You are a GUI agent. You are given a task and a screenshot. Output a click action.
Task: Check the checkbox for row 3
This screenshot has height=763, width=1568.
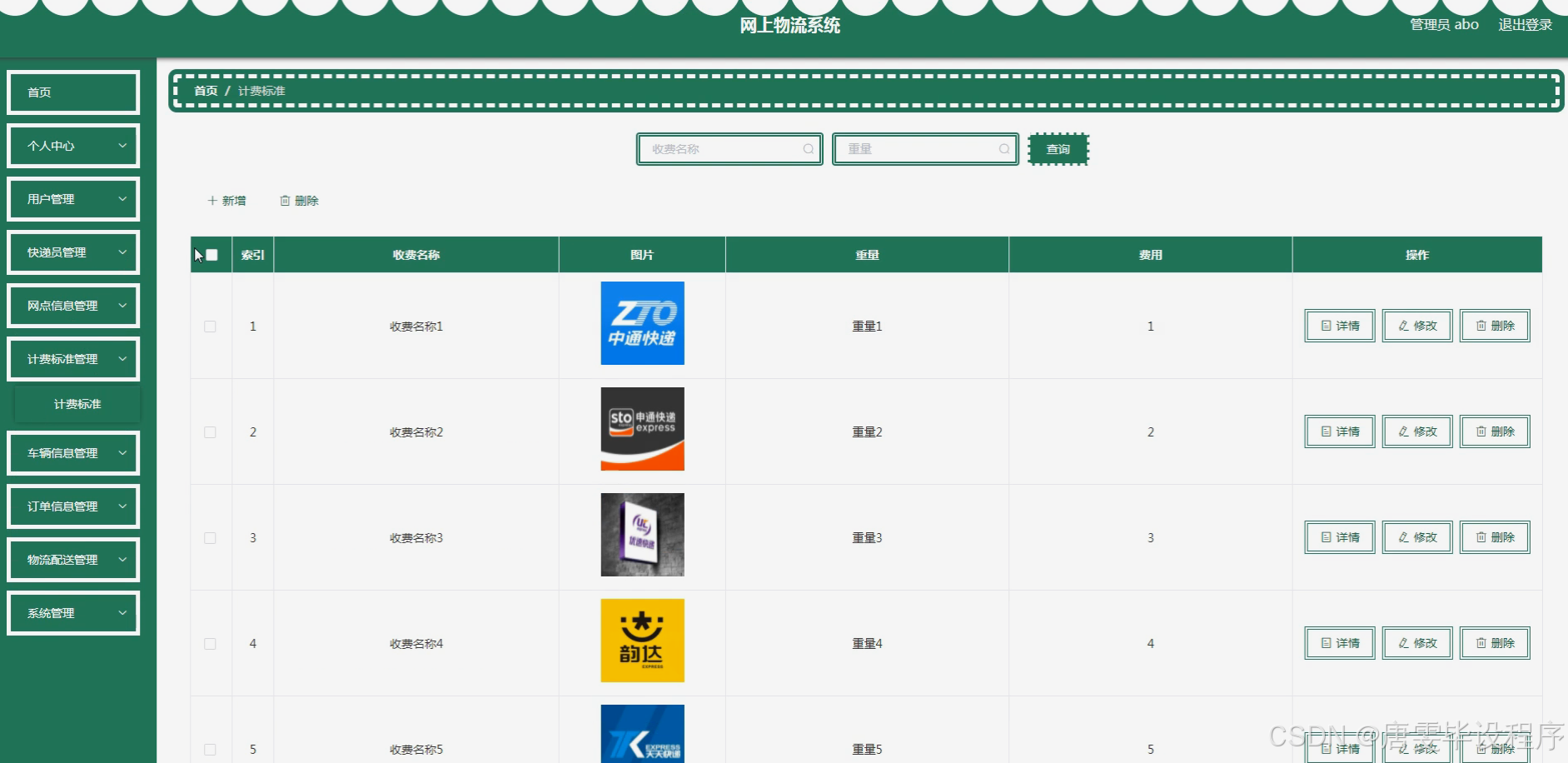click(210, 538)
